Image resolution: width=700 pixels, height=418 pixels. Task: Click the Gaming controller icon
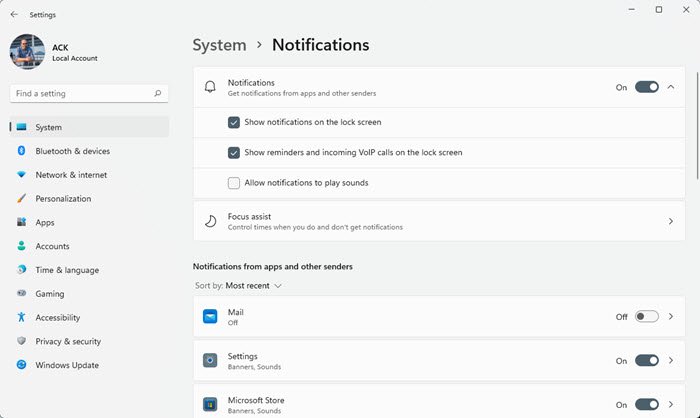click(21, 294)
